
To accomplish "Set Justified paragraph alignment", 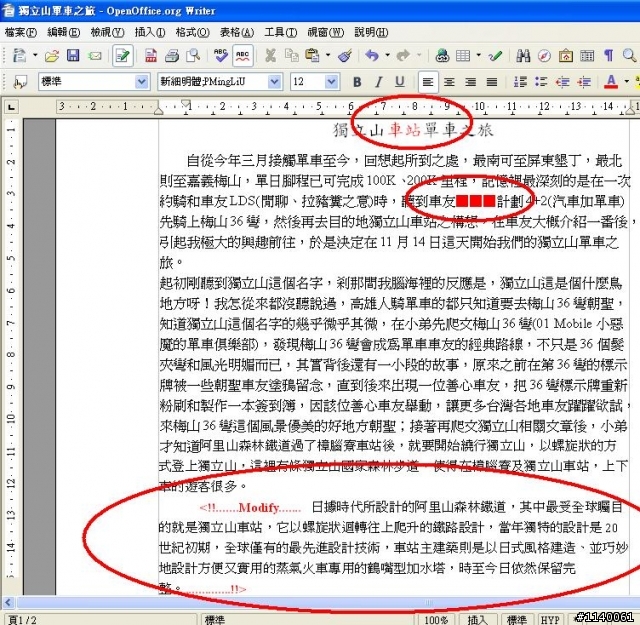I will pyautogui.click(x=492, y=82).
